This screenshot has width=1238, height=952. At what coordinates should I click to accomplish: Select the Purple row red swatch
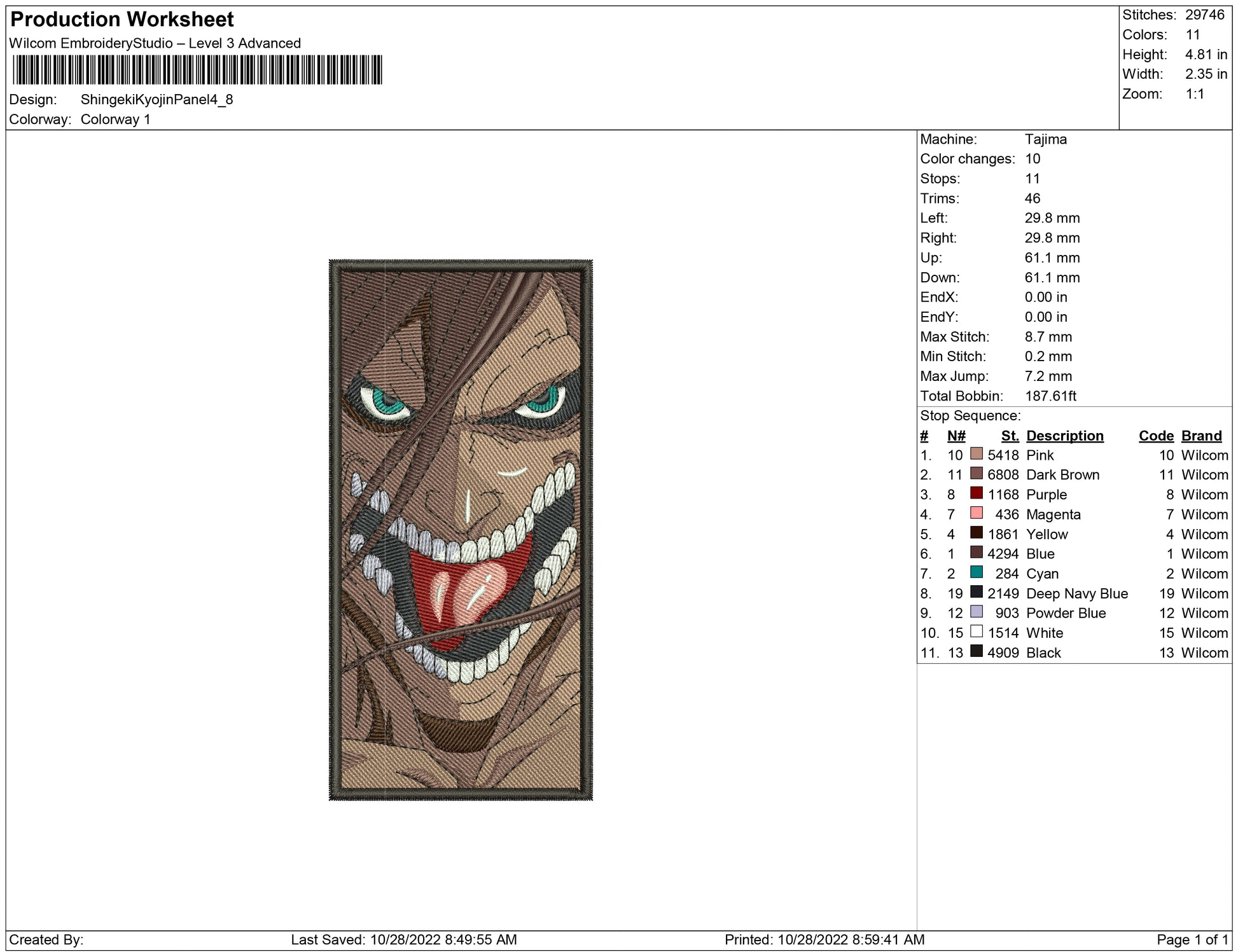(976, 493)
